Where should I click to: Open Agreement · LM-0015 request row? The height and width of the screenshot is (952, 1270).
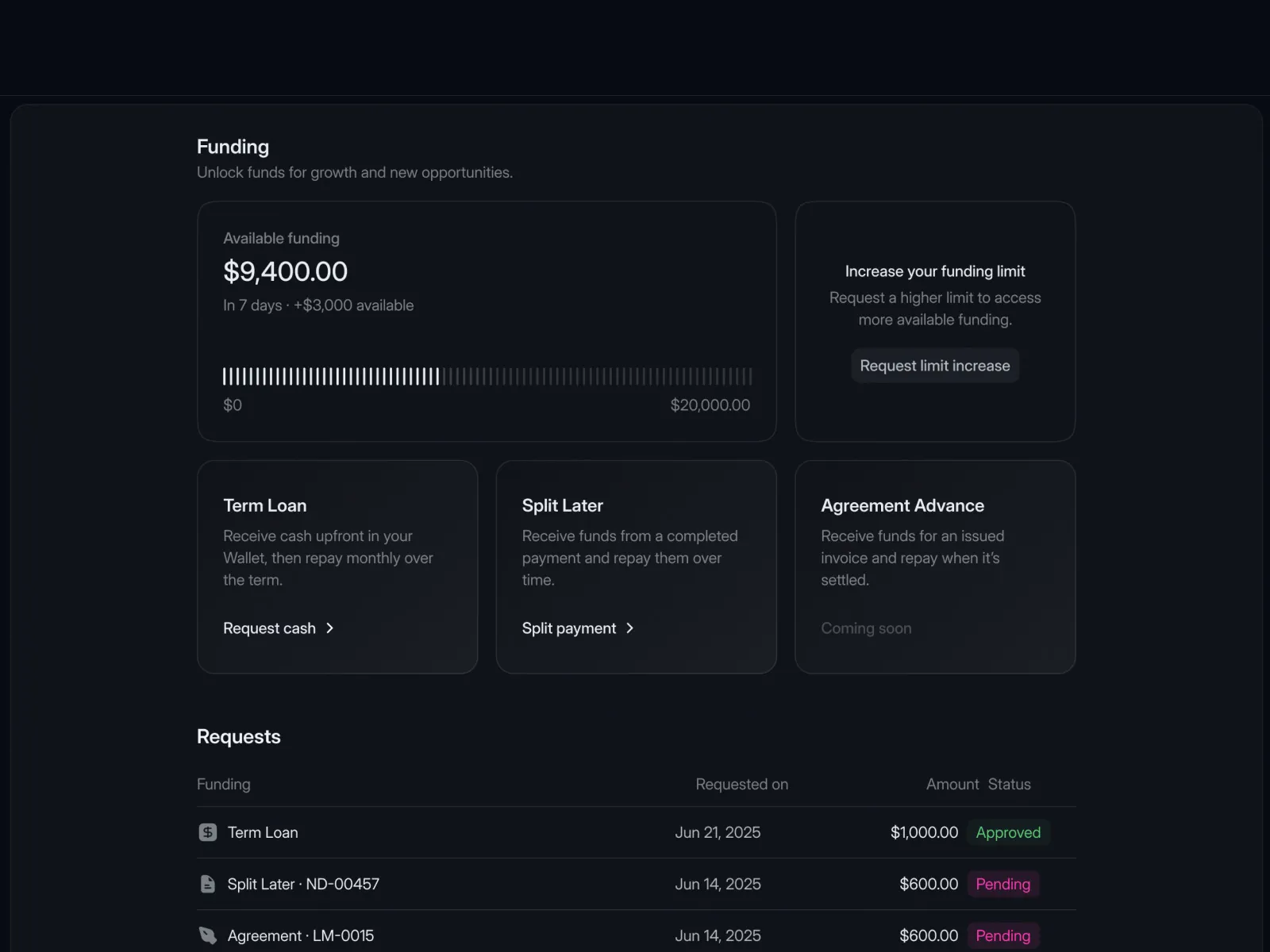[637, 934]
